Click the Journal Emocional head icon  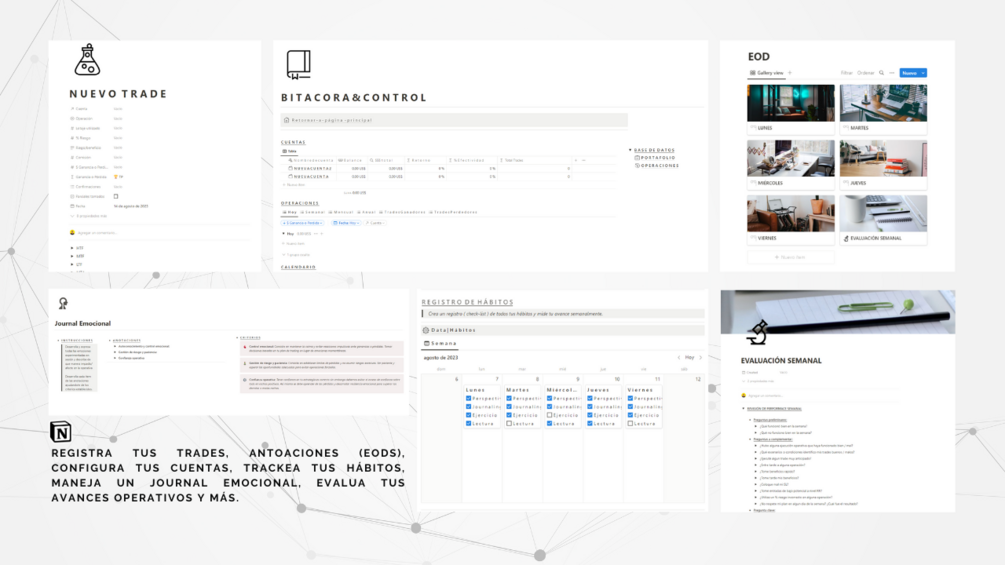(63, 303)
